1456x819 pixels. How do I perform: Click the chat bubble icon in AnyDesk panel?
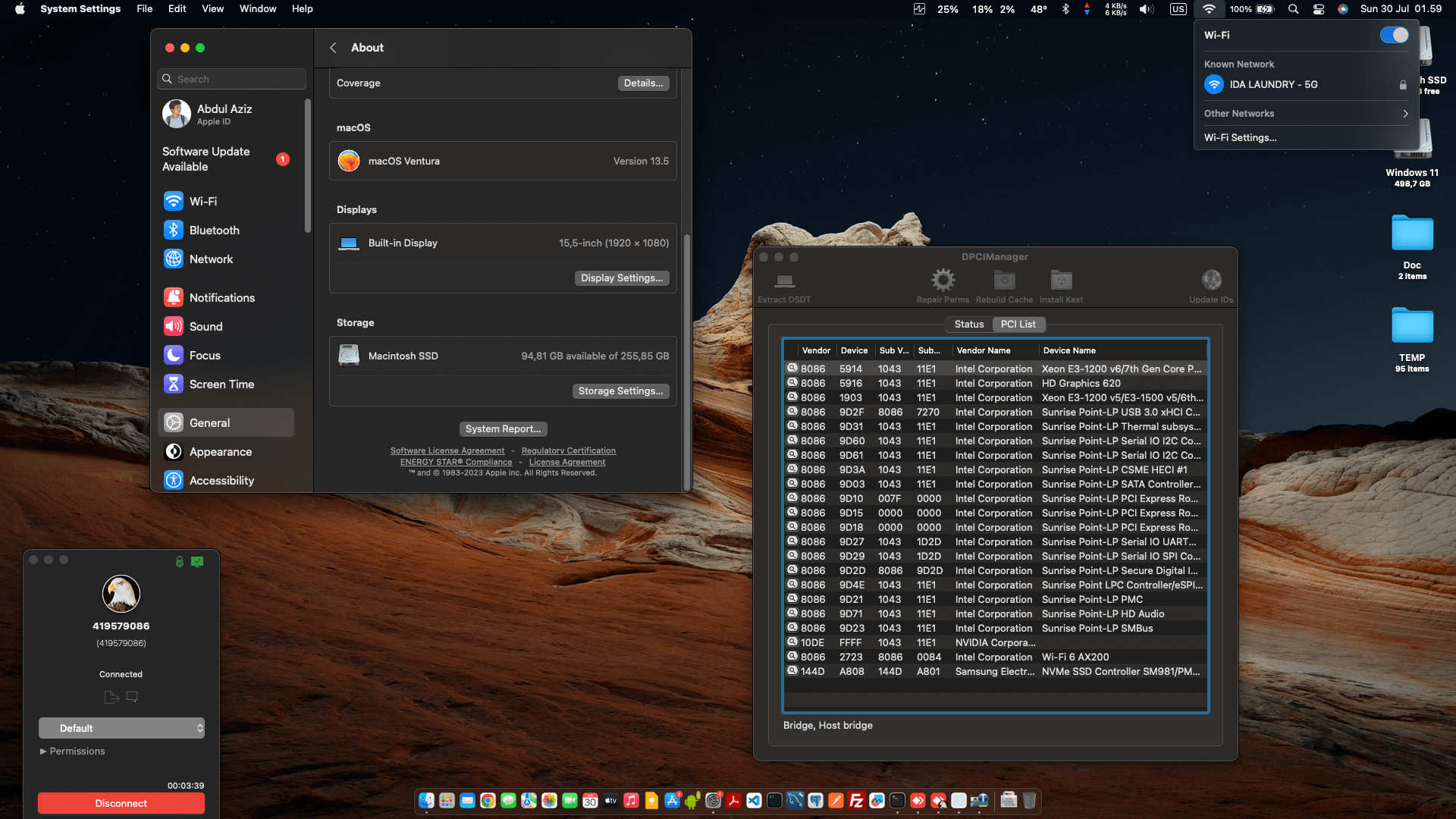(x=132, y=696)
